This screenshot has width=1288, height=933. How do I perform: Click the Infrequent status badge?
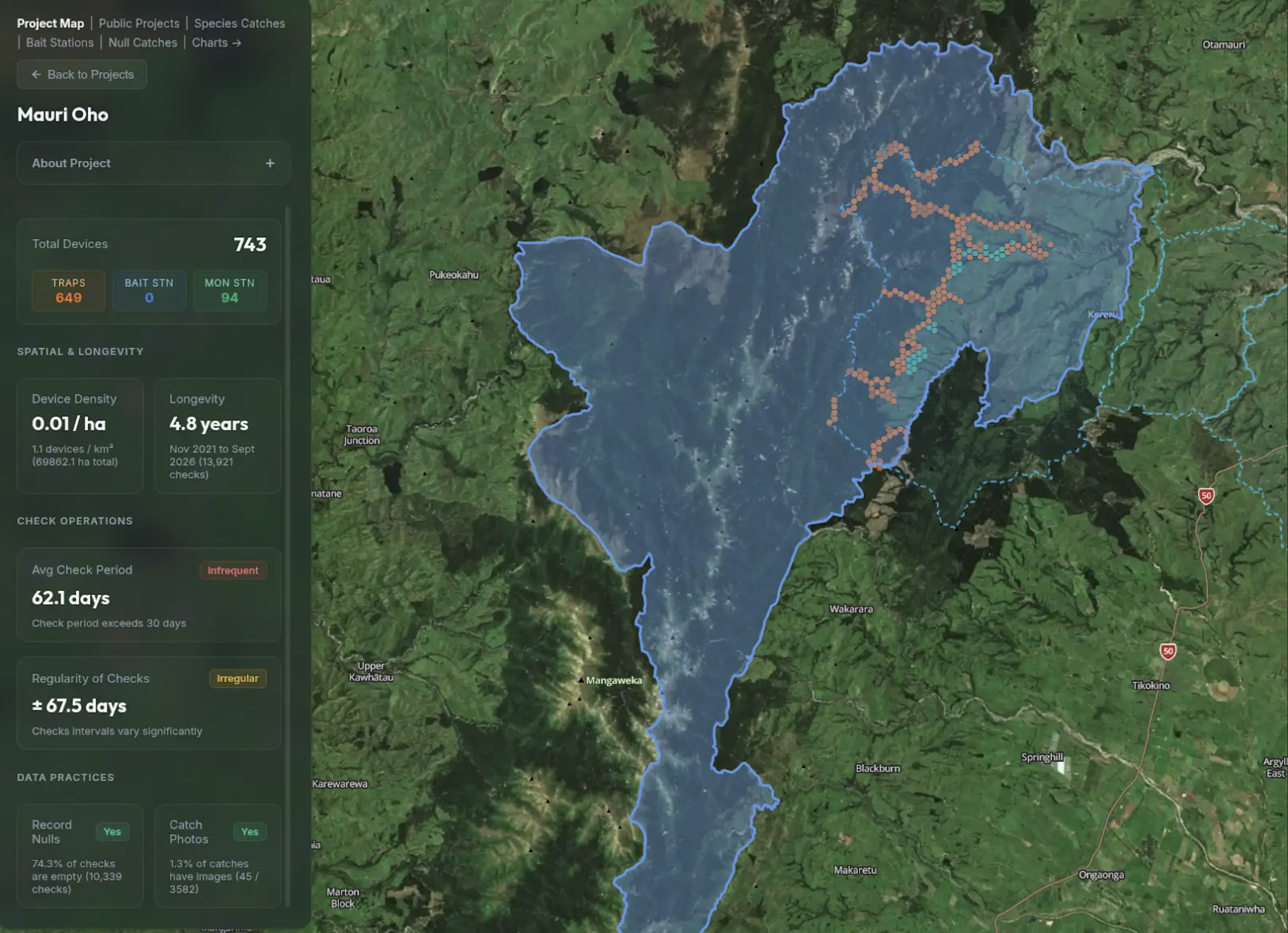pyautogui.click(x=233, y=570)
